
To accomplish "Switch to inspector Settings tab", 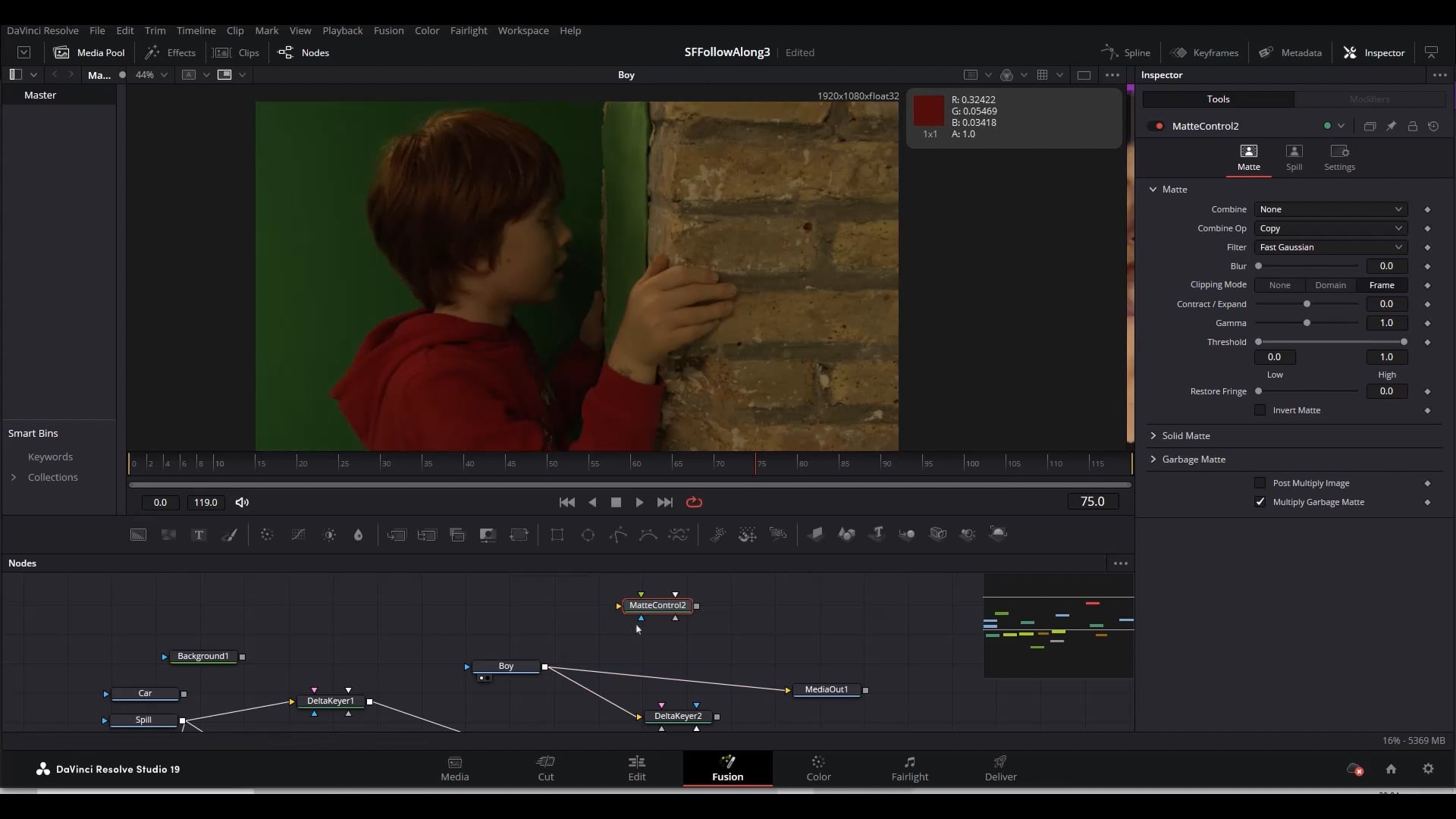I will (1339, 158).
